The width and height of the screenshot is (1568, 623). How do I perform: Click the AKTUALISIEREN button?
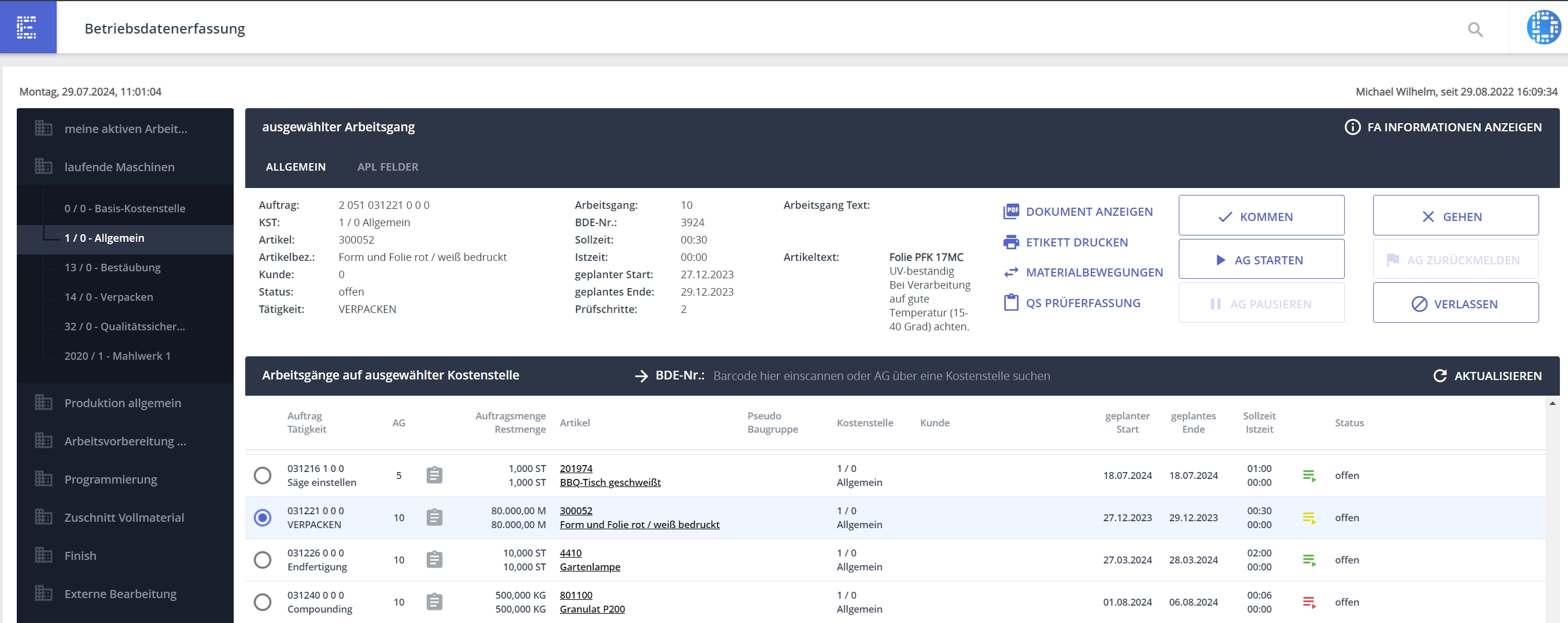(x=1488, y=376)
